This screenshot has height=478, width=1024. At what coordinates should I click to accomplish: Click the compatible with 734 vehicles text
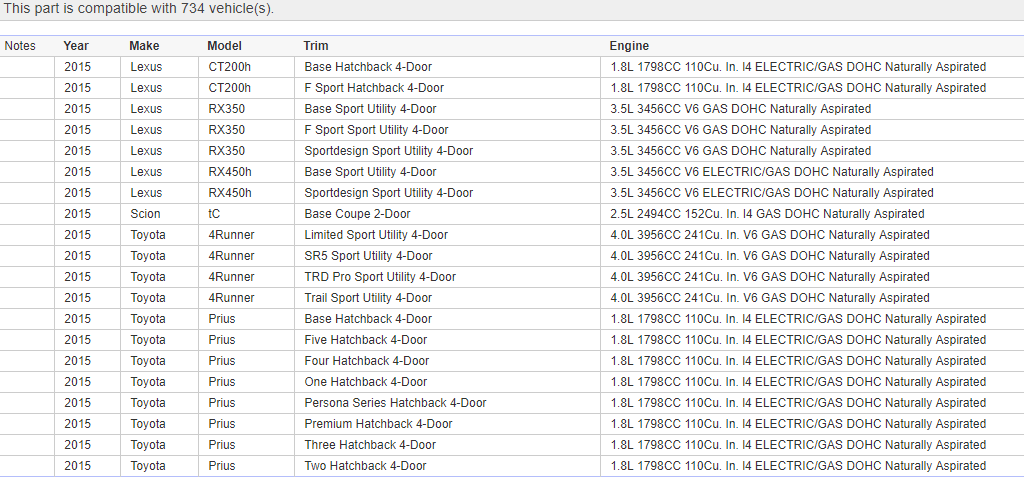pyautogui.click(x=138, y=9)
